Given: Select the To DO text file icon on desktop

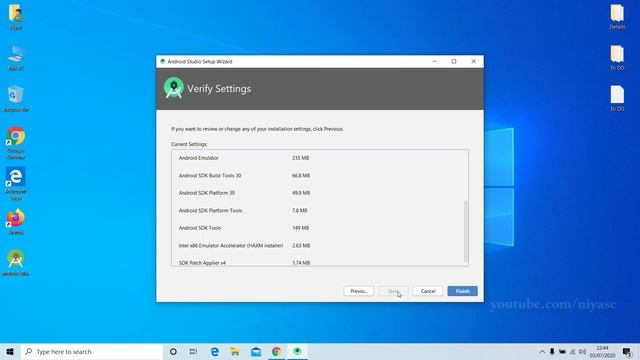Looking at the screenshot, I should coord(617,98).
